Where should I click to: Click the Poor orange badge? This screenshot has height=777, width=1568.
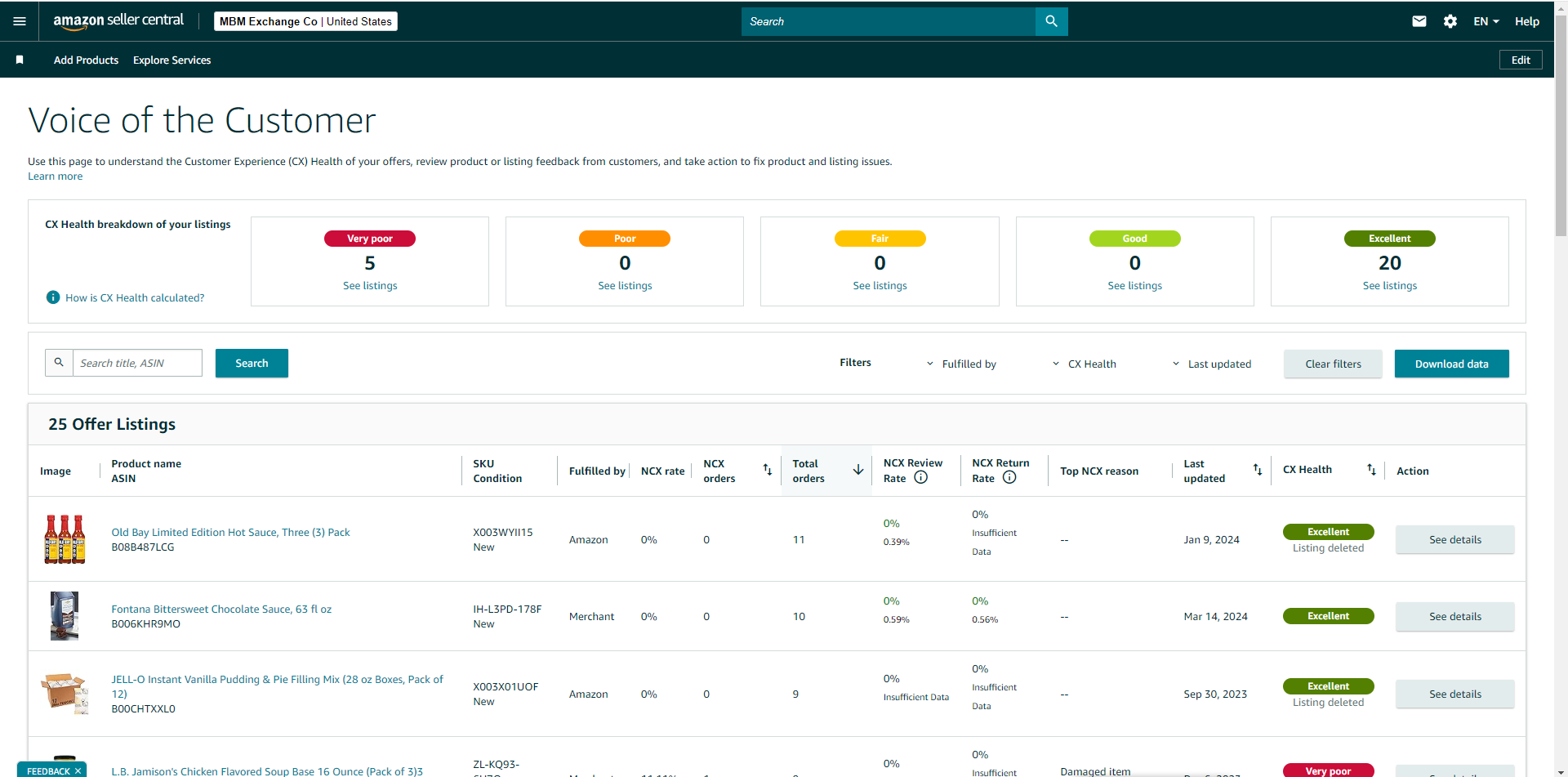pyautogui.click(x=625, y=239)
